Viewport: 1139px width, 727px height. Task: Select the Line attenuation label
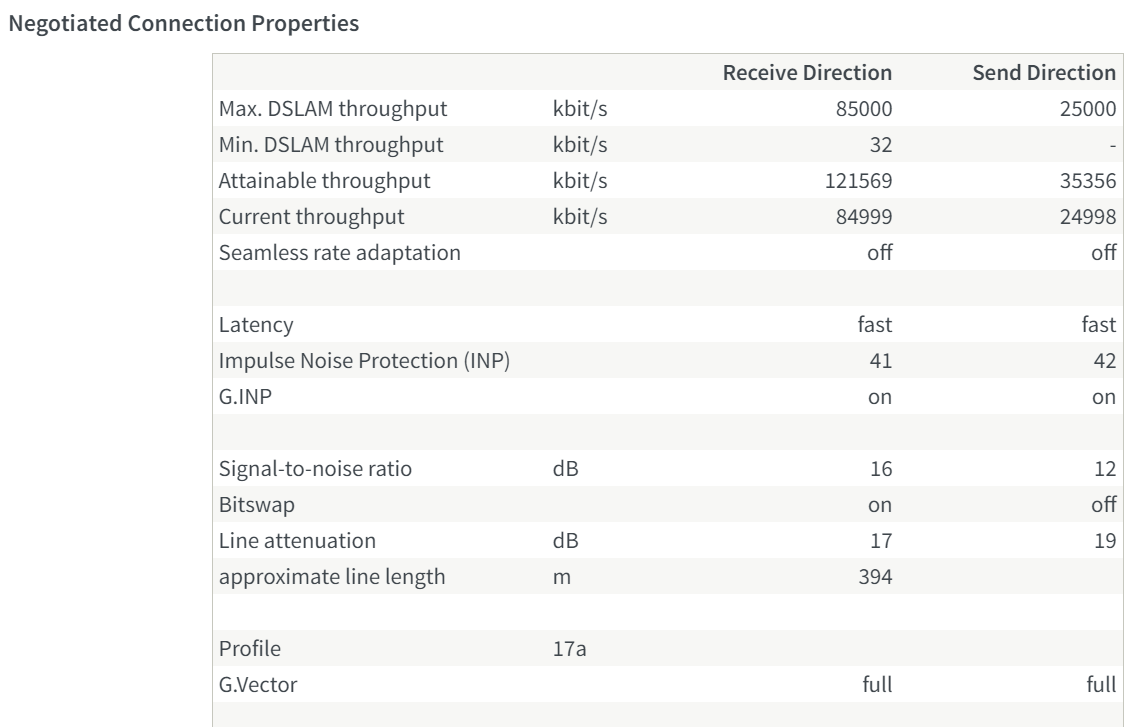coord(298,541)
